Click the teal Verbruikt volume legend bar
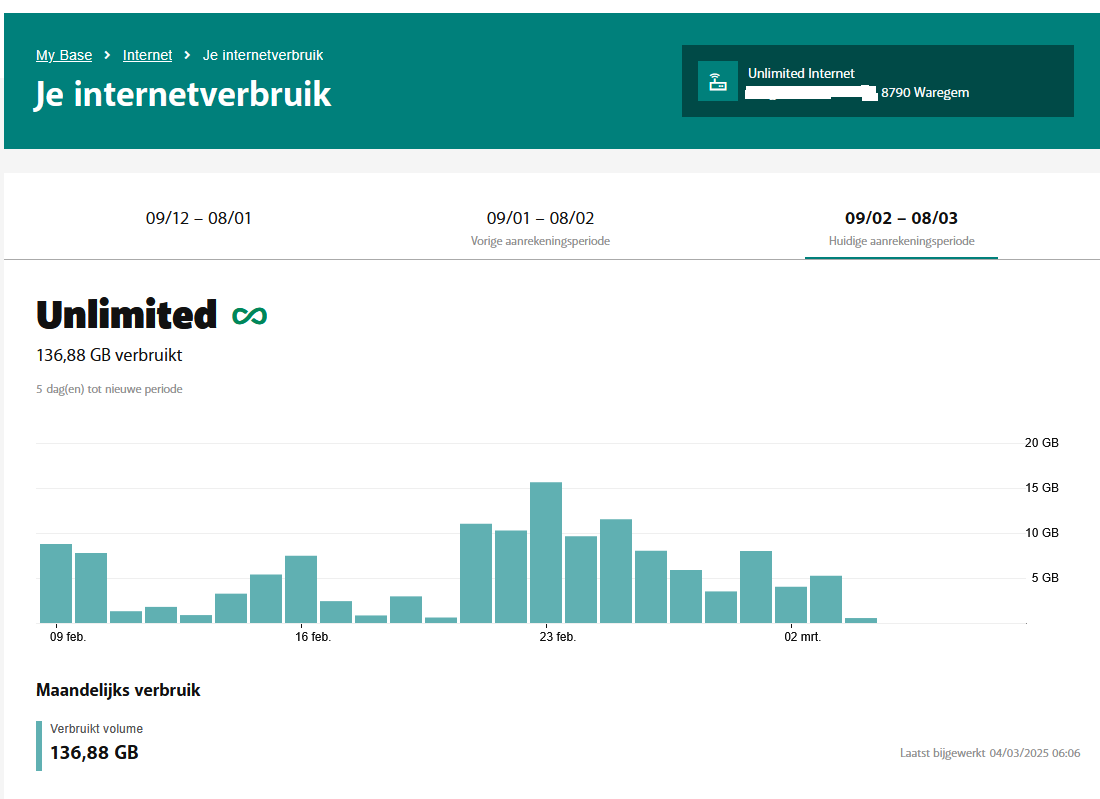 (x=39, y=745)
